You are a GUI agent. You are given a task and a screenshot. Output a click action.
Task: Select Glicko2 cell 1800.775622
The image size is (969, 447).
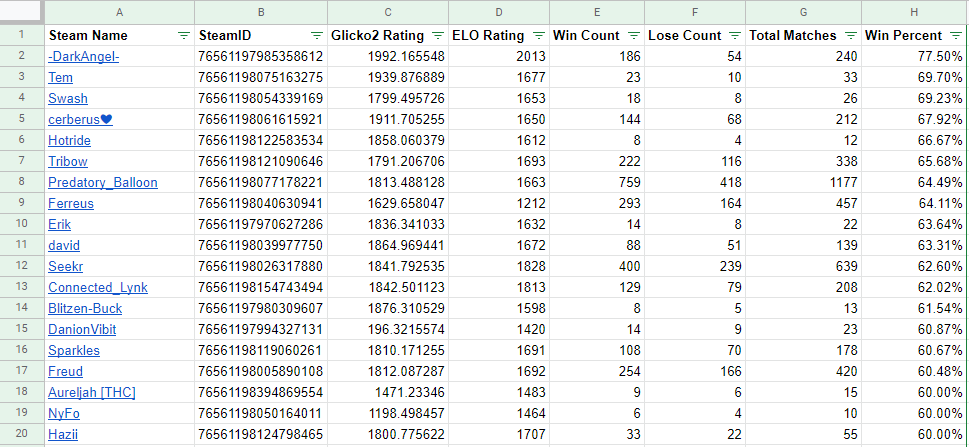click(388, 435)
